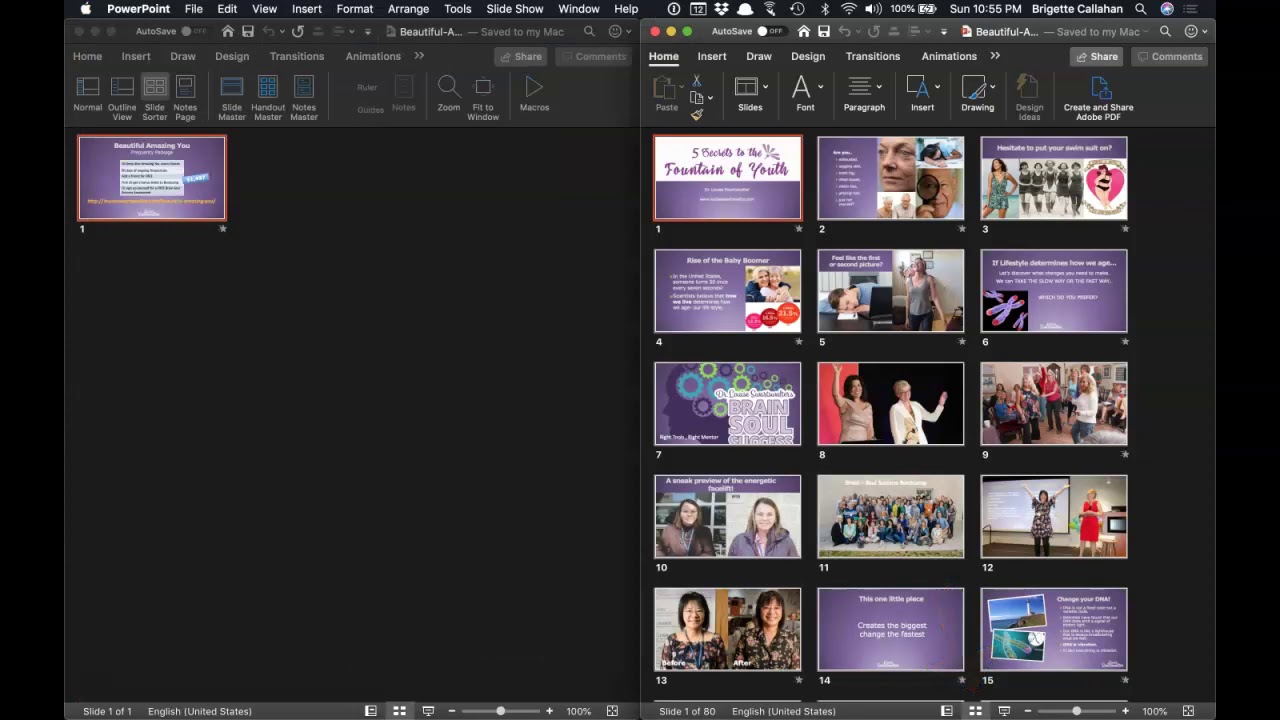1280x720 pixels.
Task: Open Macros in left window ribbon
Action: (534, 93)
